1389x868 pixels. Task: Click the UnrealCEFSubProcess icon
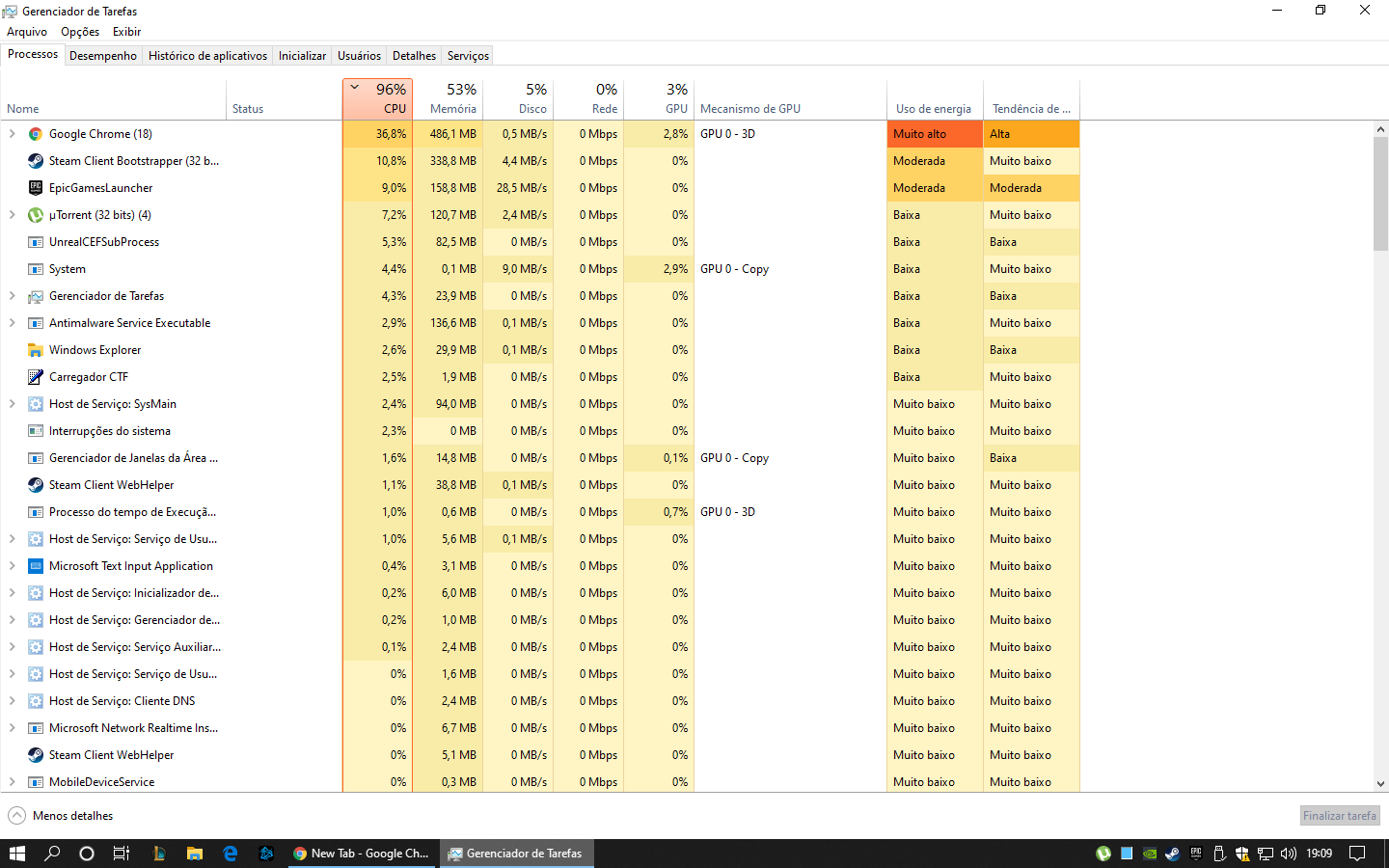36,242
